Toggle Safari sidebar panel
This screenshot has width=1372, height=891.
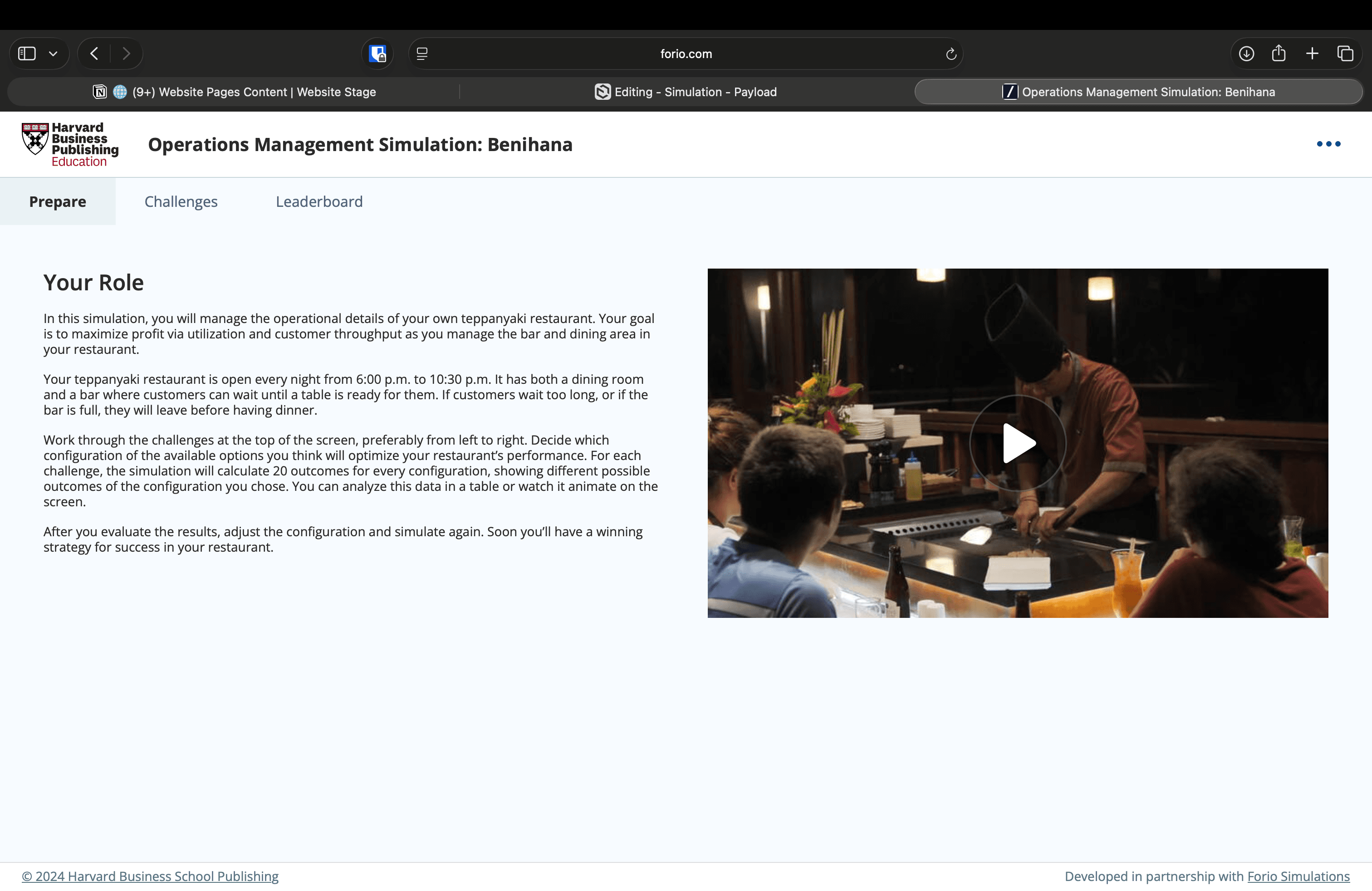[27, 54]
